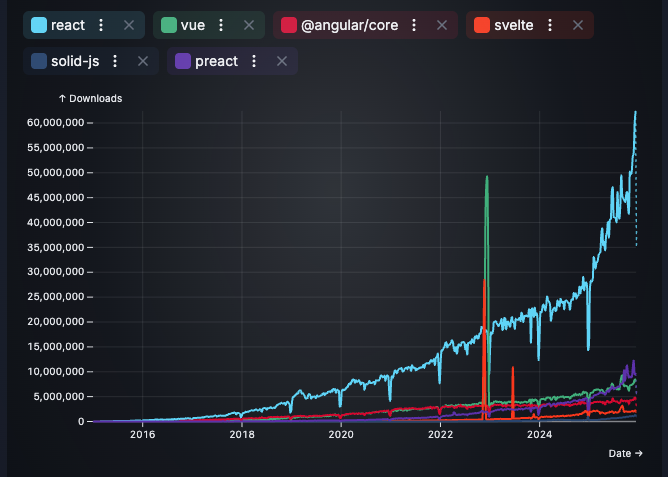
Task: Click the 2016 x-axis label
Action: pos(143,434)
